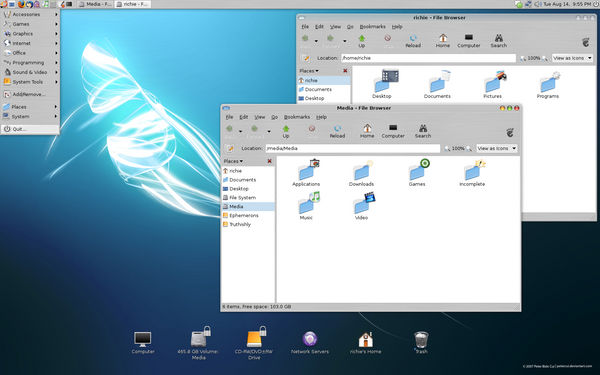Screen dimensions: 600x375
Task: Open Go menu in richie window
Action: click(x=350, y=27)
